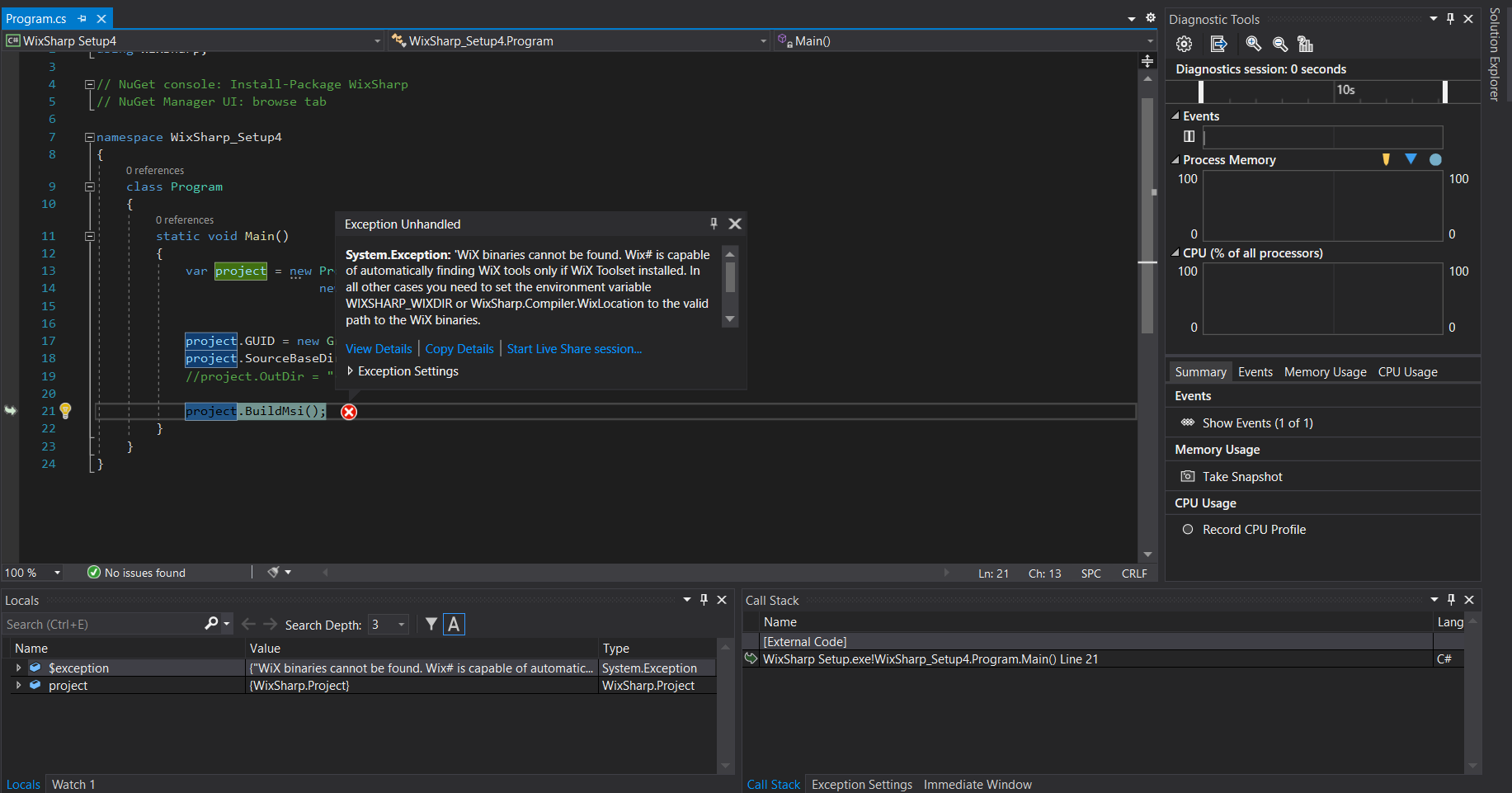The width and height of the screenshot is (1512, 793).
Task: Click the blue circle private bytes legend
Action: (1435, 159)
